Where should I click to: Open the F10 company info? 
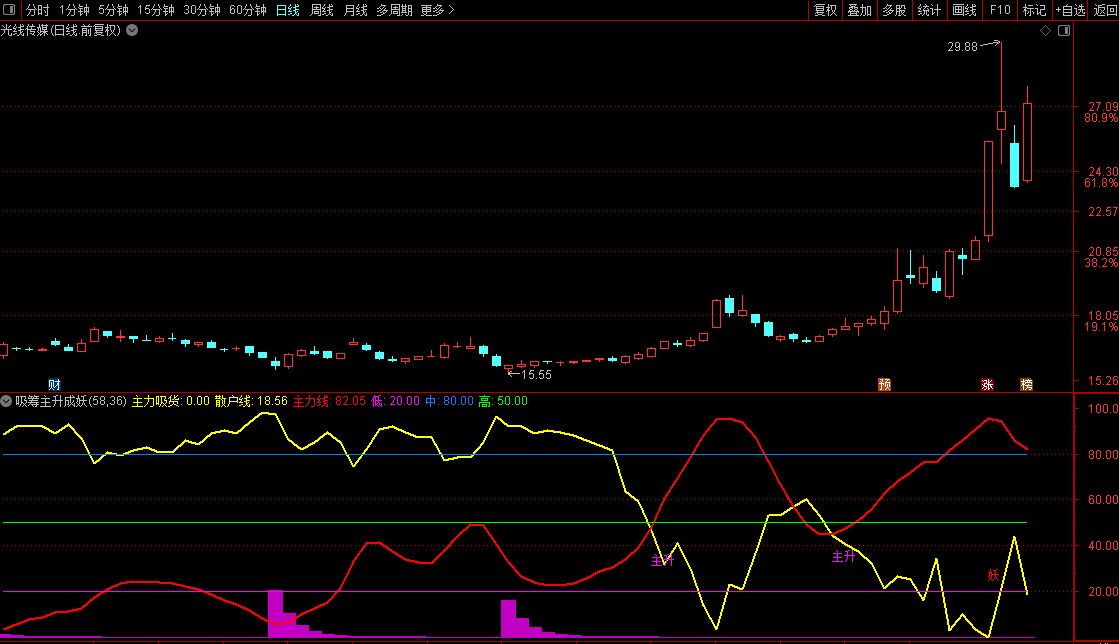1000,10
